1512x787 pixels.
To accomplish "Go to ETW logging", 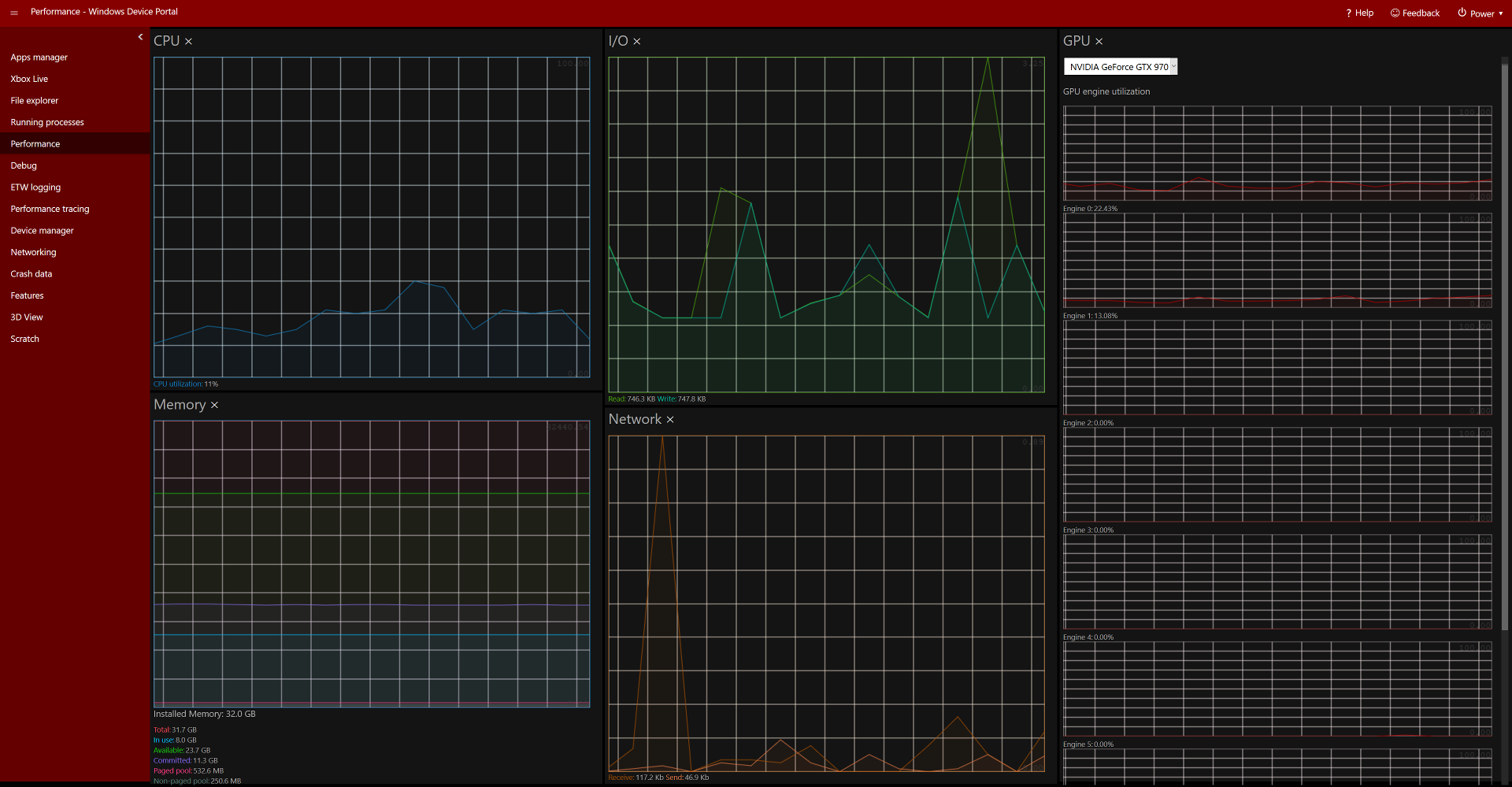I will pos(75,187).
